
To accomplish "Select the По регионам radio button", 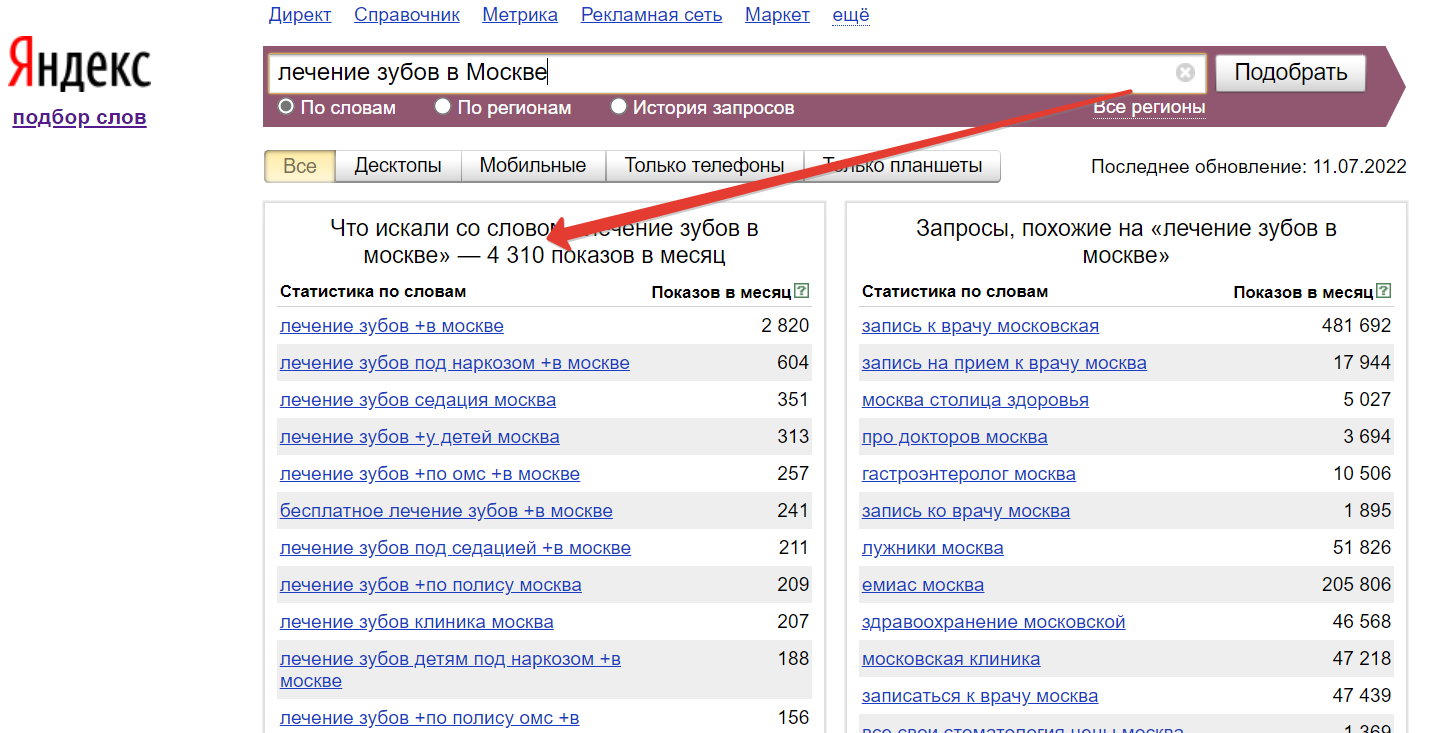I will coord(443,106).
